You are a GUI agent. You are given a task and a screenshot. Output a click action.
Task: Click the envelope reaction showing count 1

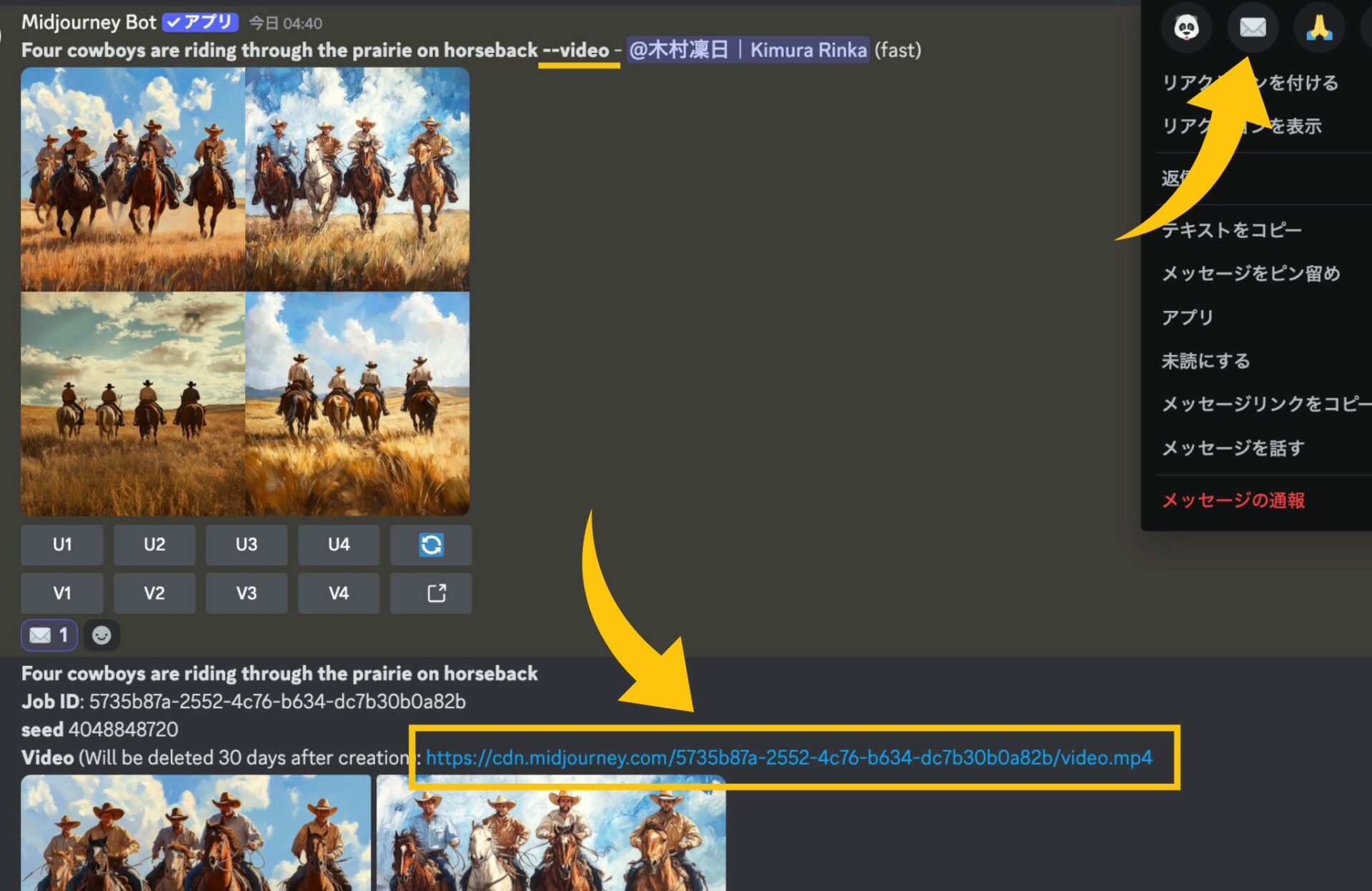pos(48,634)
